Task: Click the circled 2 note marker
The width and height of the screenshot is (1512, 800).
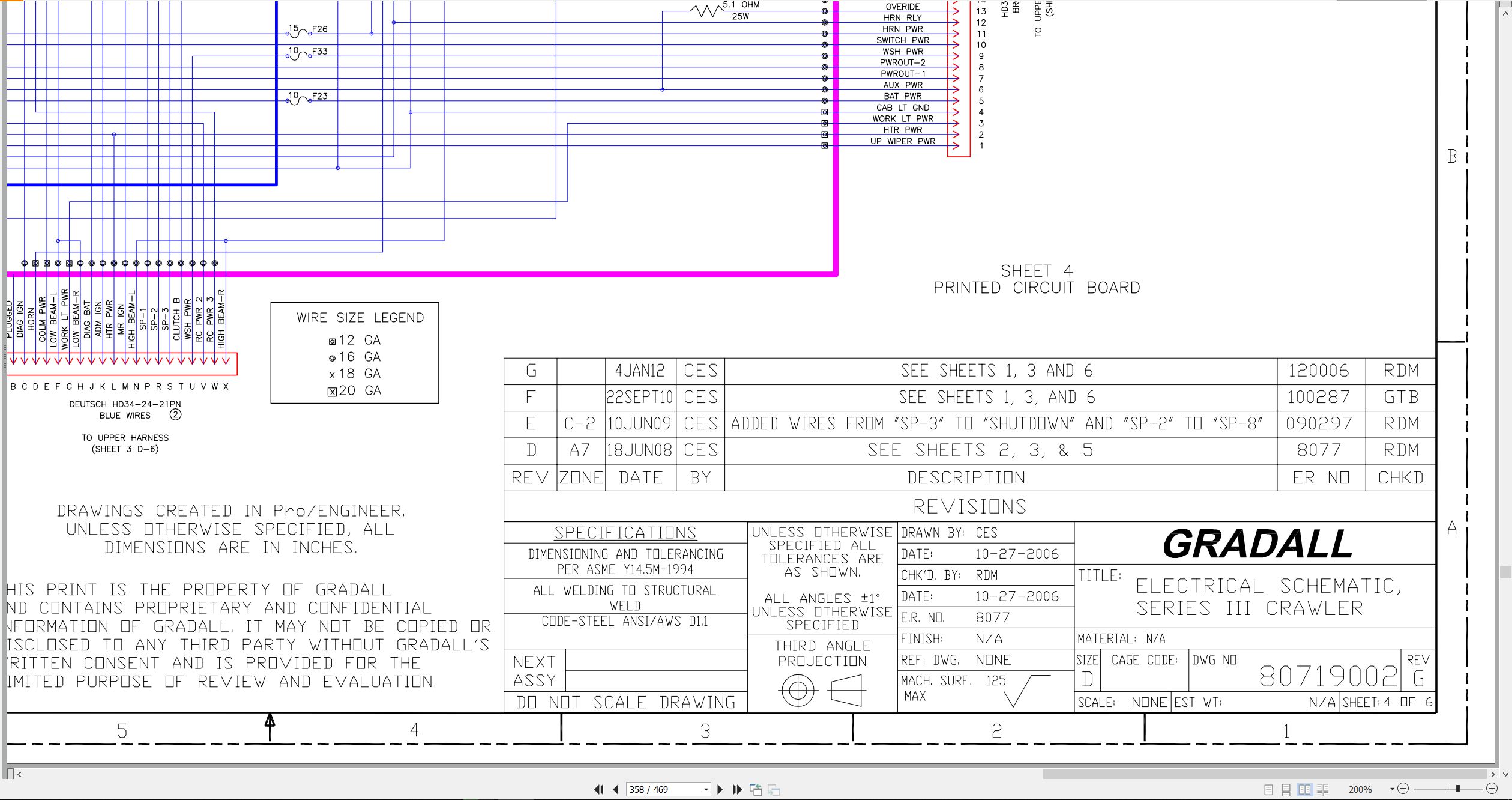Action: [x=175, y=415]
